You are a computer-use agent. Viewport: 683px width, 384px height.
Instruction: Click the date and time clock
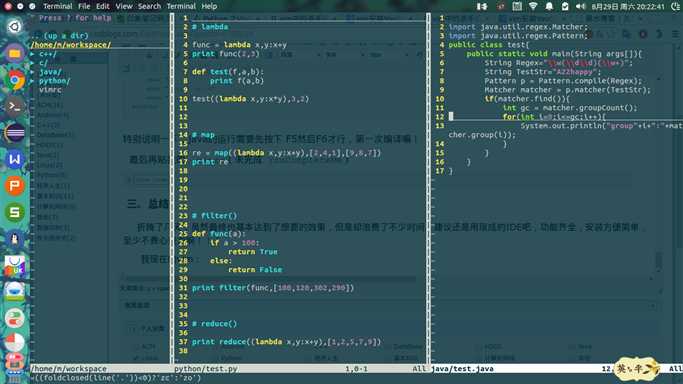click(x=628, y=7)
